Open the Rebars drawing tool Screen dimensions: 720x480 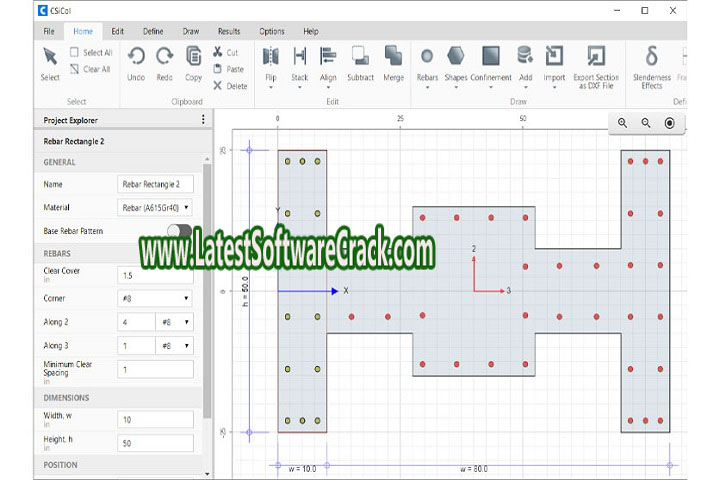427,60
